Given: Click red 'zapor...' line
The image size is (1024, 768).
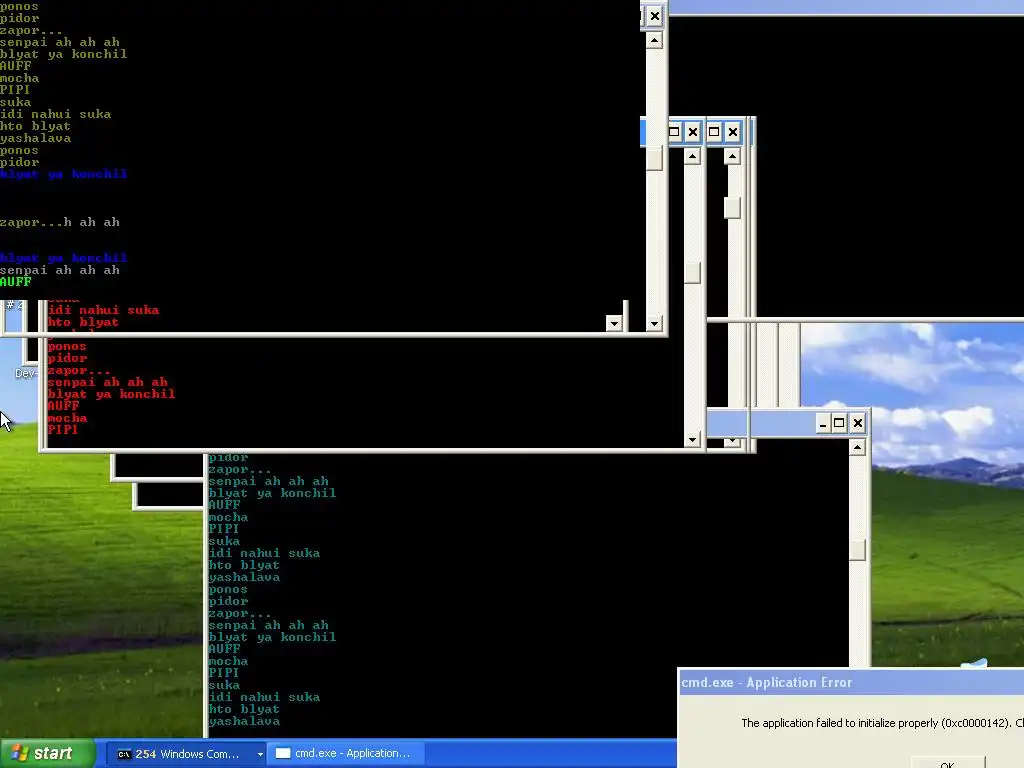Looking at the screenshot, I should 79,370.
